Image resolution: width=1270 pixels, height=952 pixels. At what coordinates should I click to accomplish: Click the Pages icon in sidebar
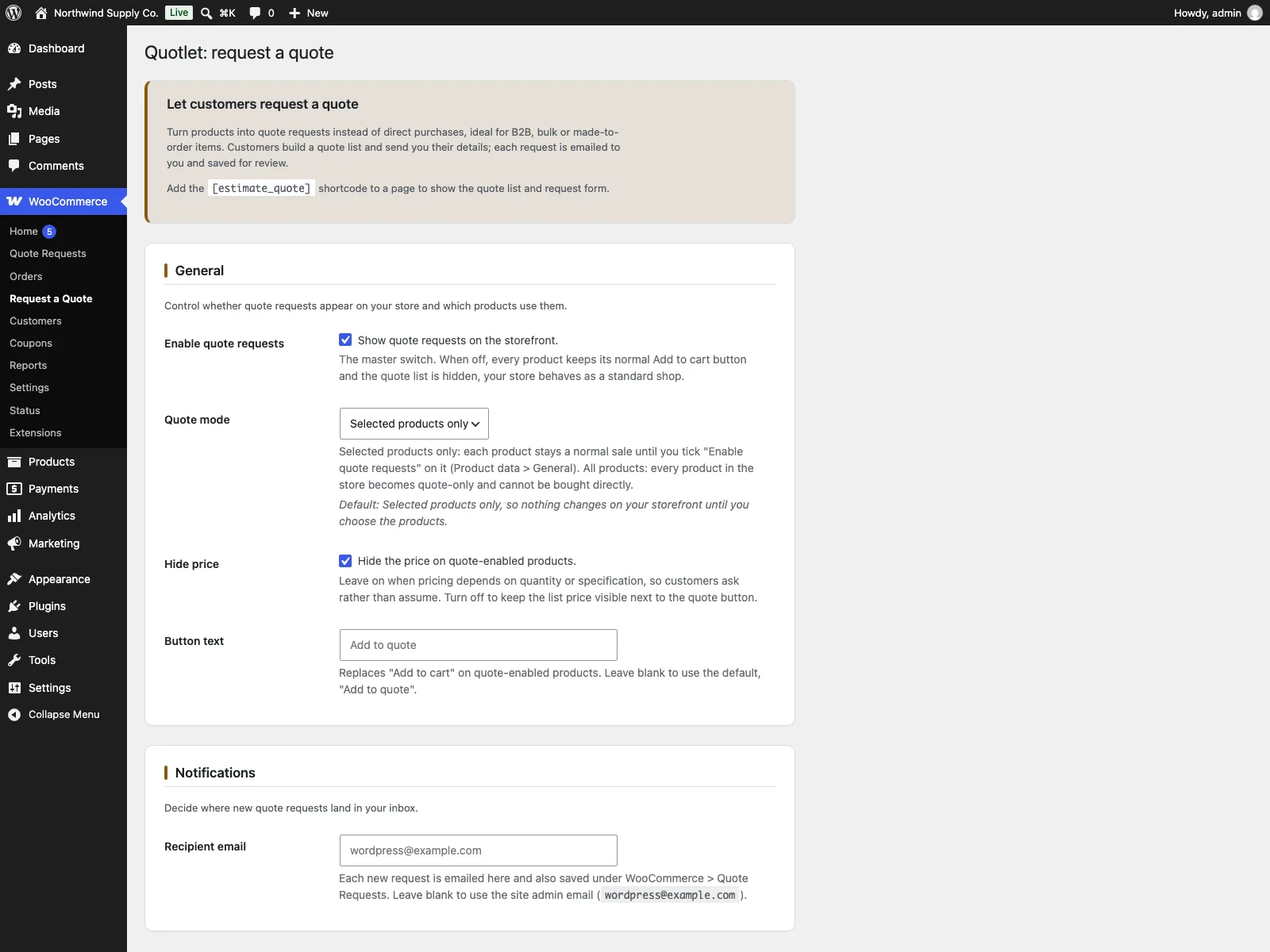coord(14,139)
